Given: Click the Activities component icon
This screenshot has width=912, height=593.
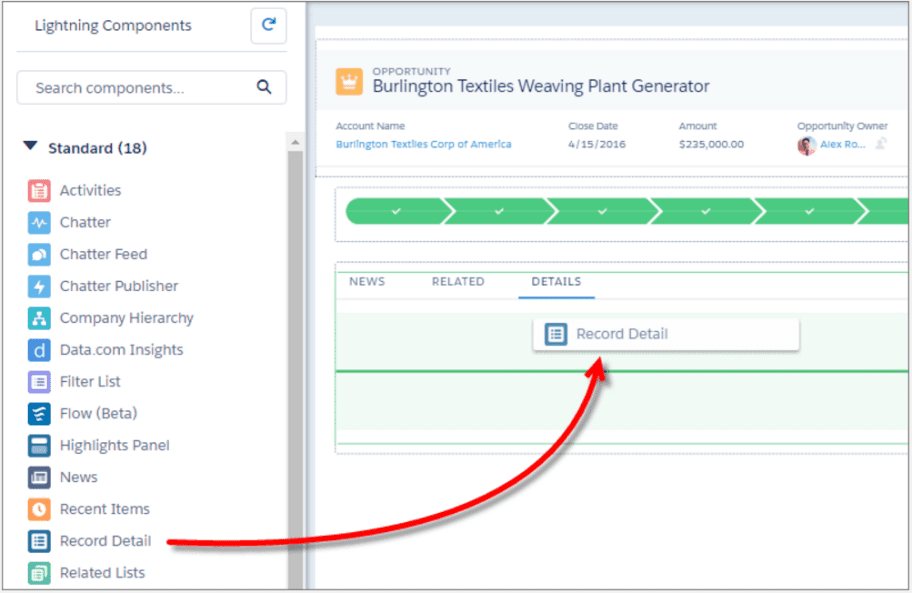Looking at the screenshot, I should 39,191.
